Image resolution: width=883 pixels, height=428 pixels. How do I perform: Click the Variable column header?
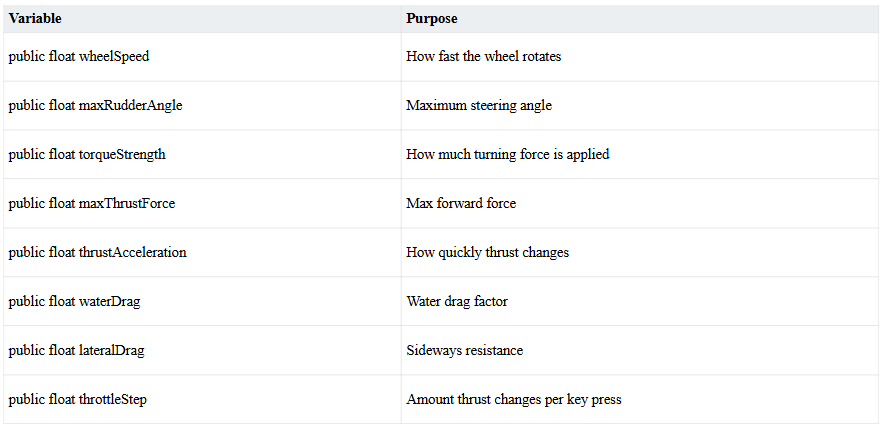35,18
